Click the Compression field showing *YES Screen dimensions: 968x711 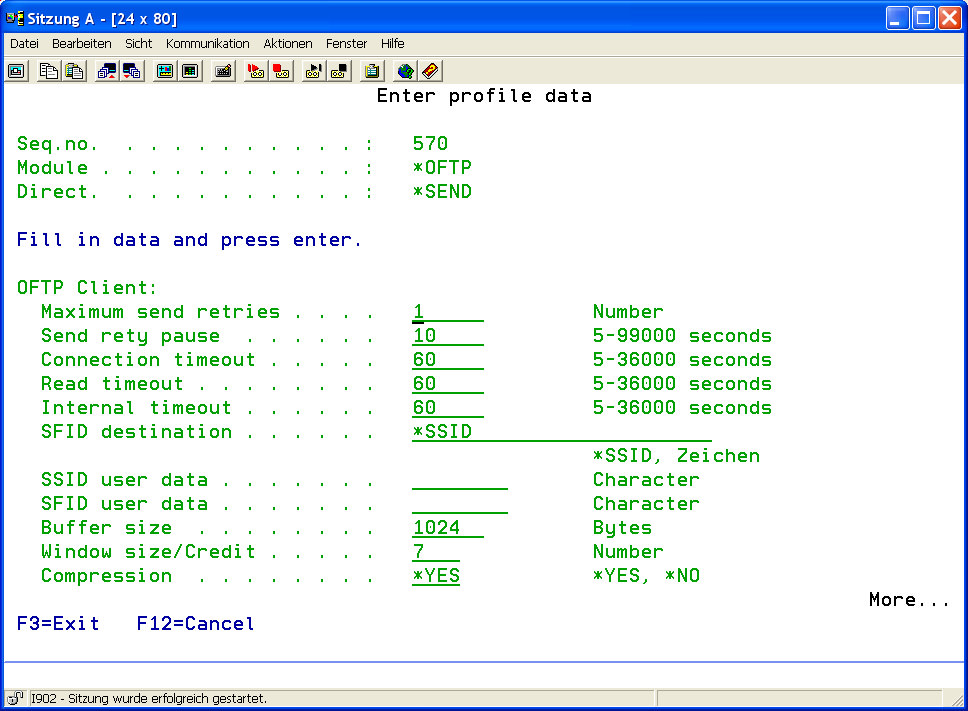coord(435,576)
